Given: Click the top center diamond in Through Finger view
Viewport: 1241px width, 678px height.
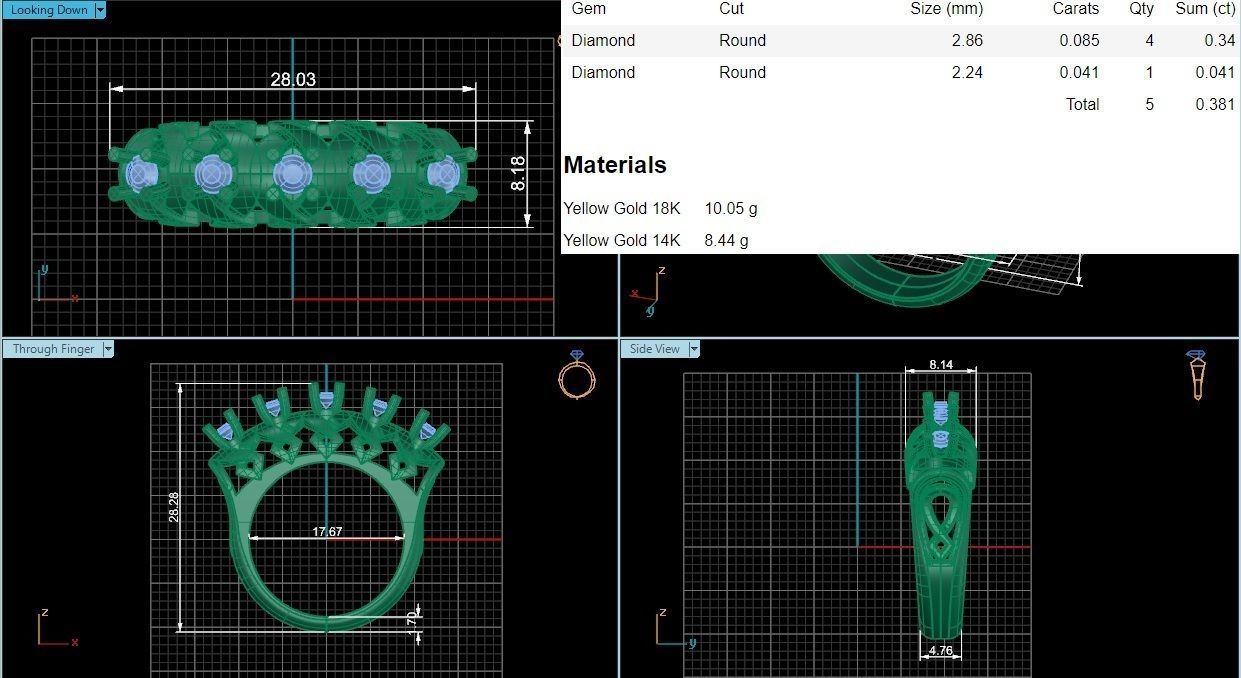Looking at the screenshot, I should click(x=326, y=401).
